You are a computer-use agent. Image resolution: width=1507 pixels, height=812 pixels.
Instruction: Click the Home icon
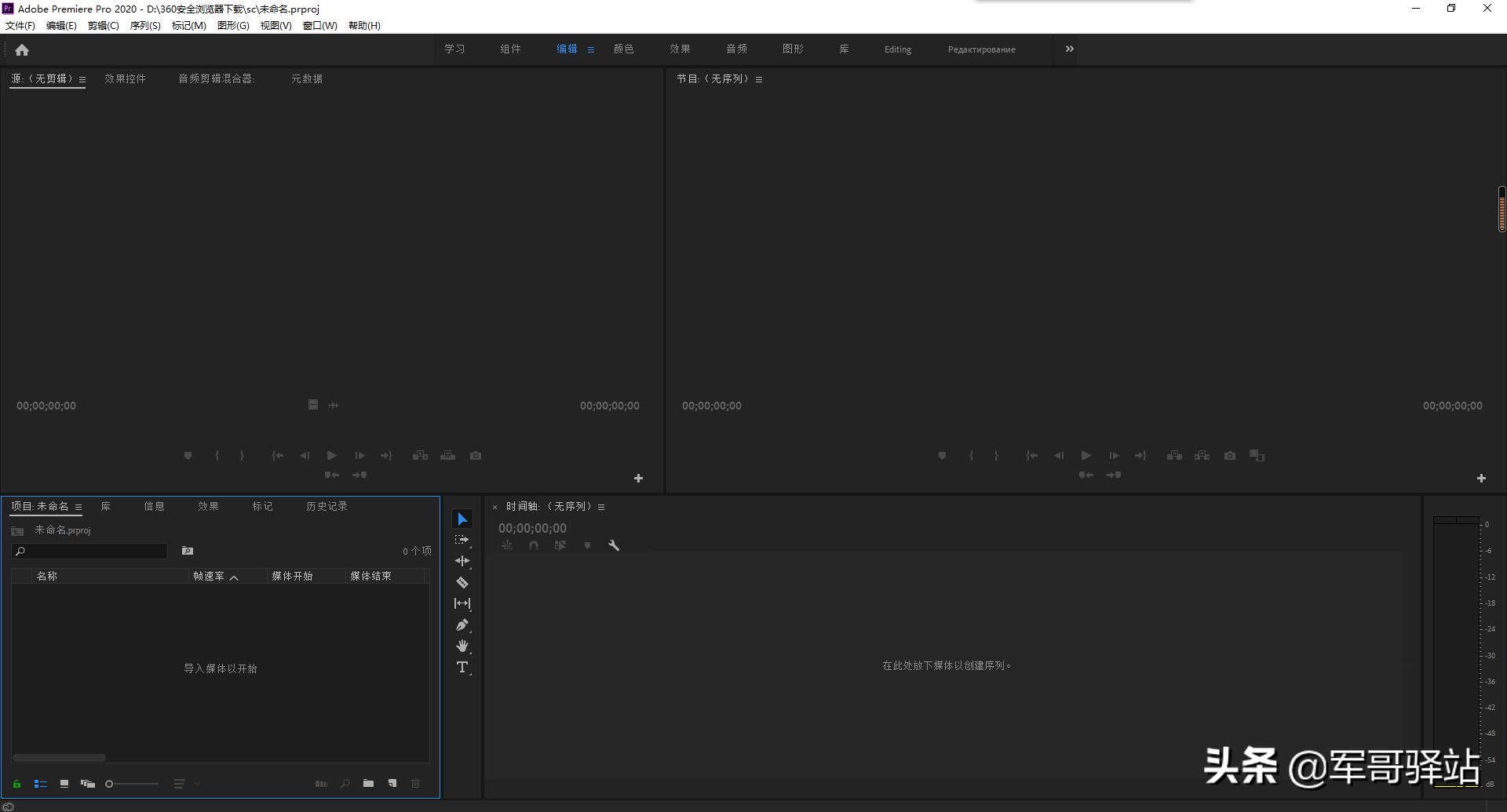(x=22, y=50)
